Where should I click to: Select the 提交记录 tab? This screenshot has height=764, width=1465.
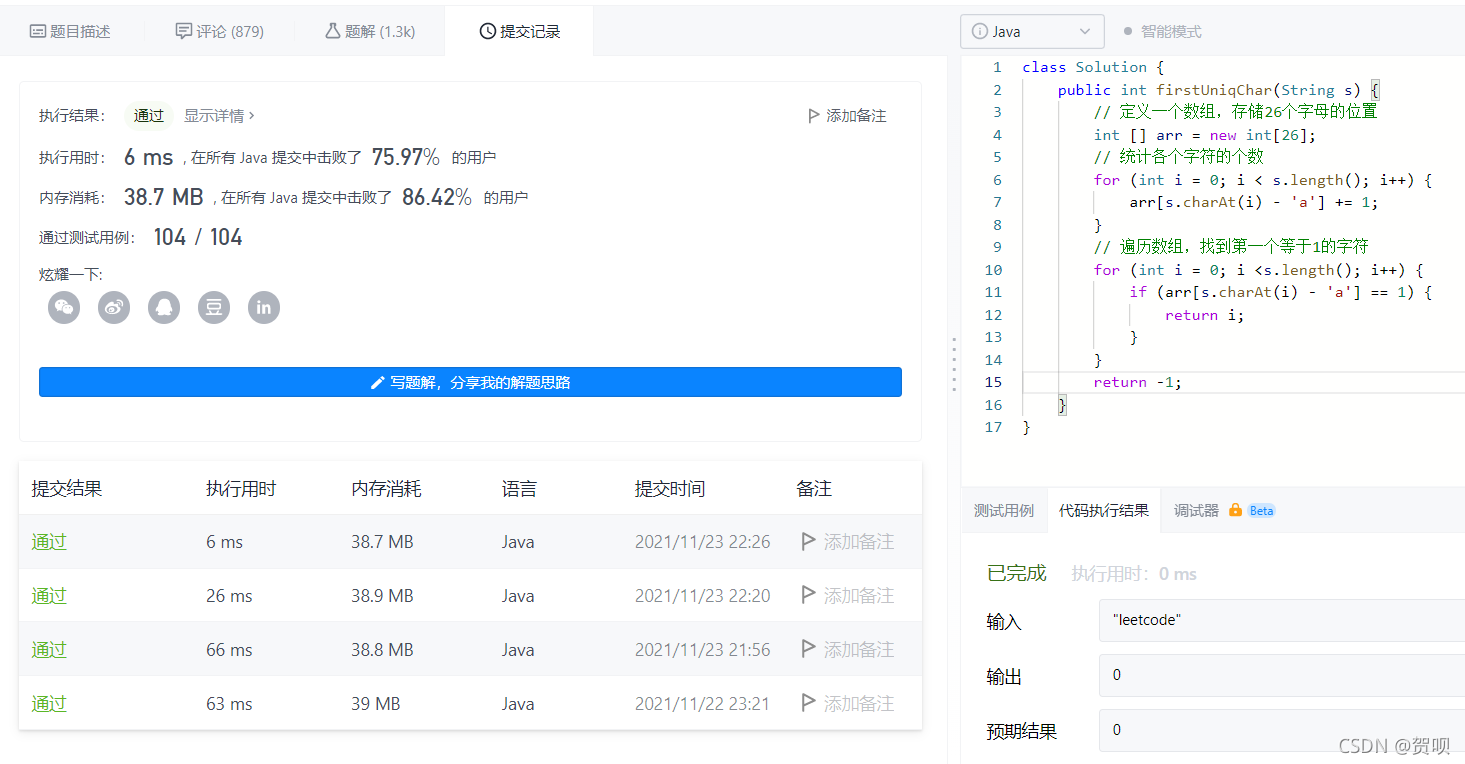coord(519,32)
